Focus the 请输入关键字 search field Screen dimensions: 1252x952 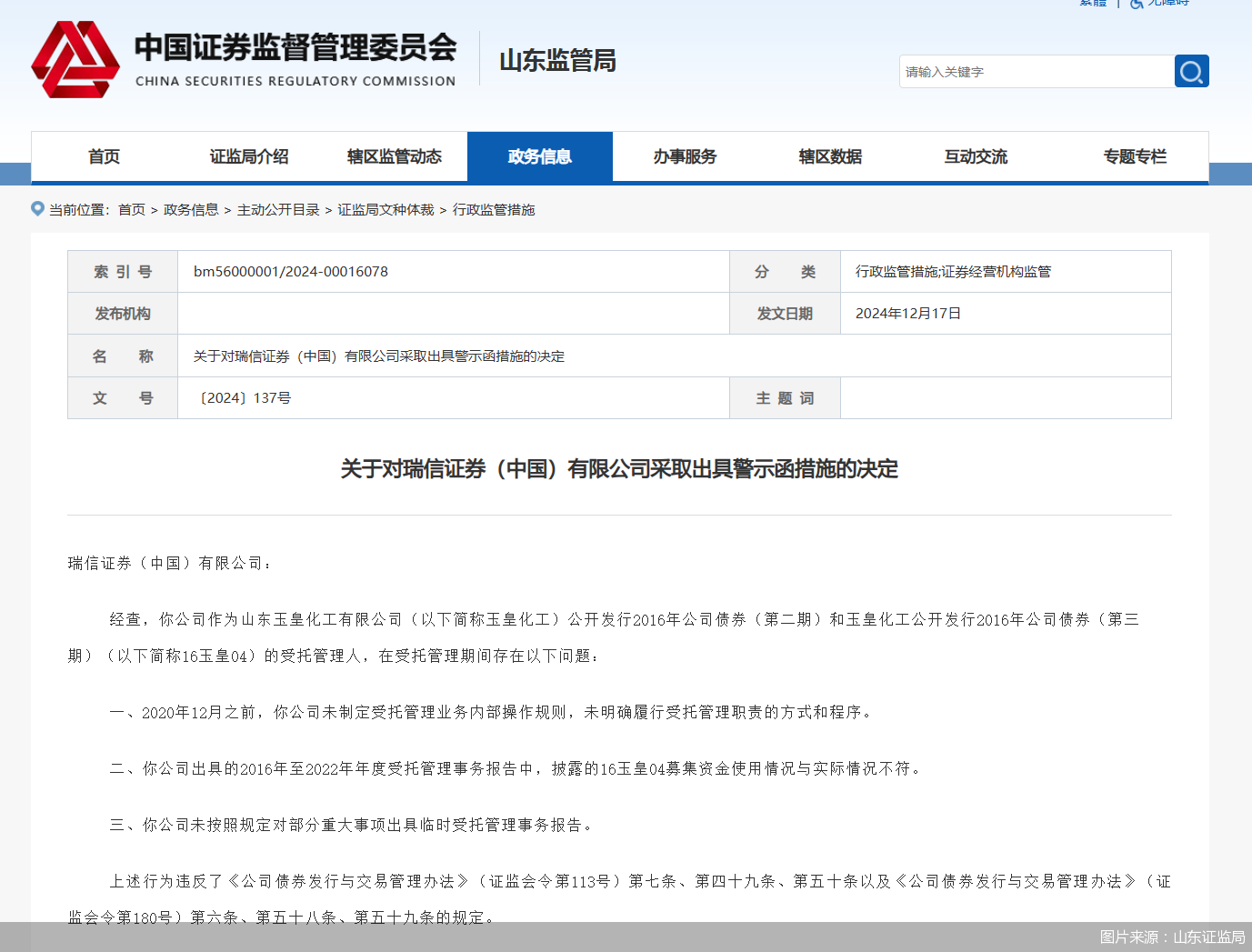[1037, 71]
